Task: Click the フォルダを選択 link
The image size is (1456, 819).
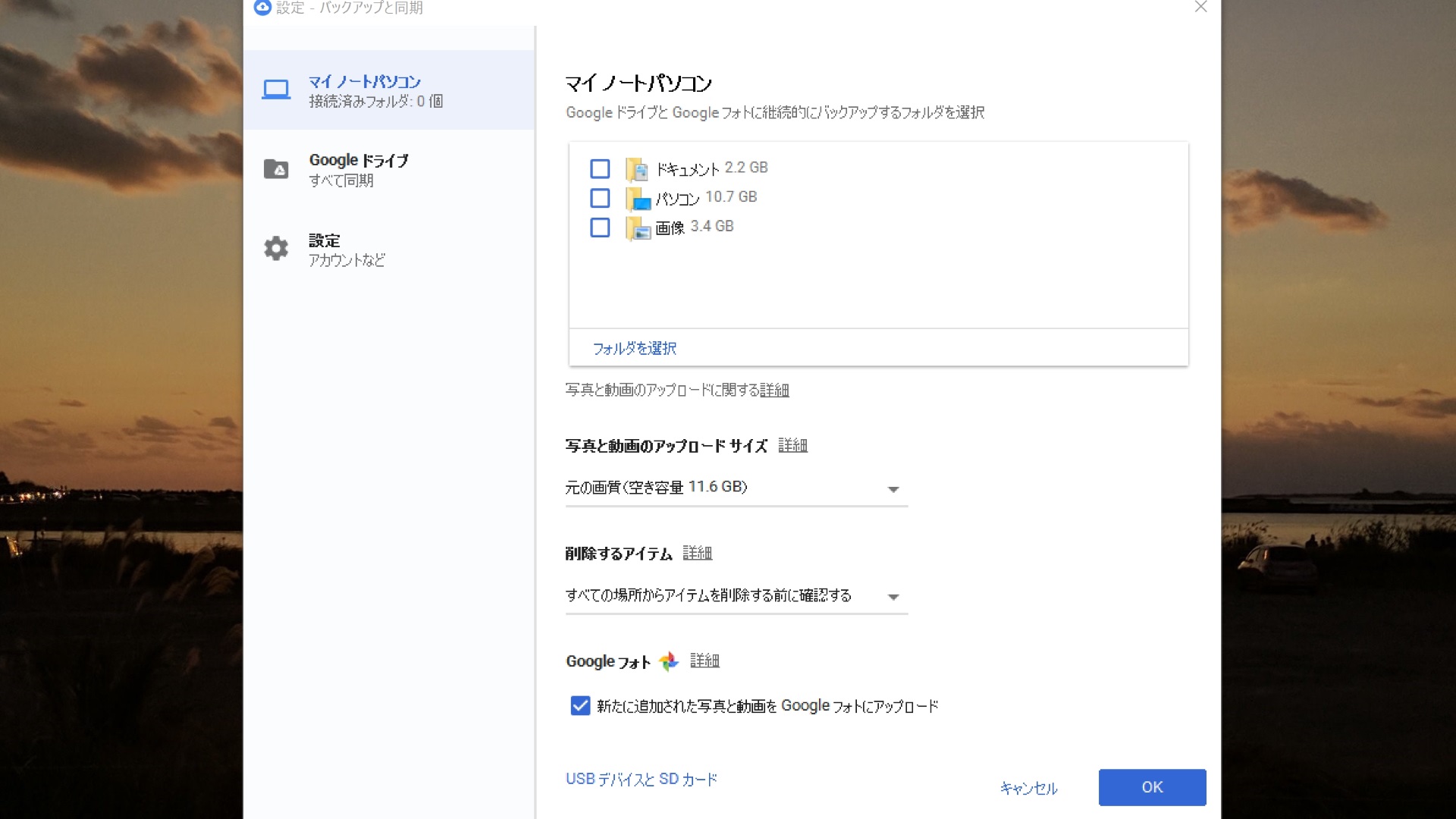Action: (634, 348)
